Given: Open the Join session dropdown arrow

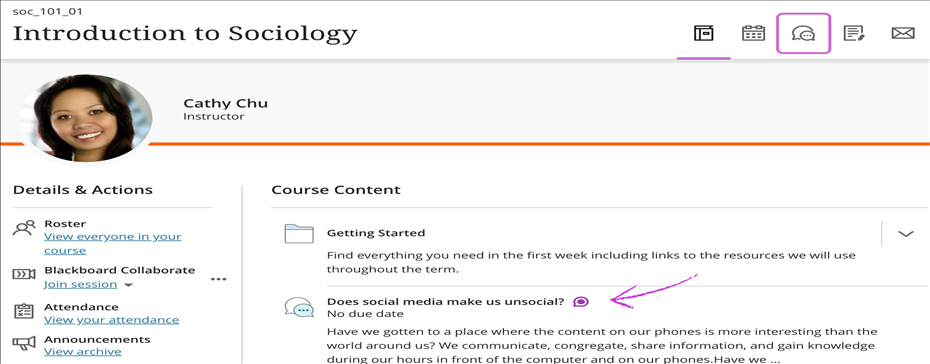Looking at the screenshot, I should coord(128,285).
